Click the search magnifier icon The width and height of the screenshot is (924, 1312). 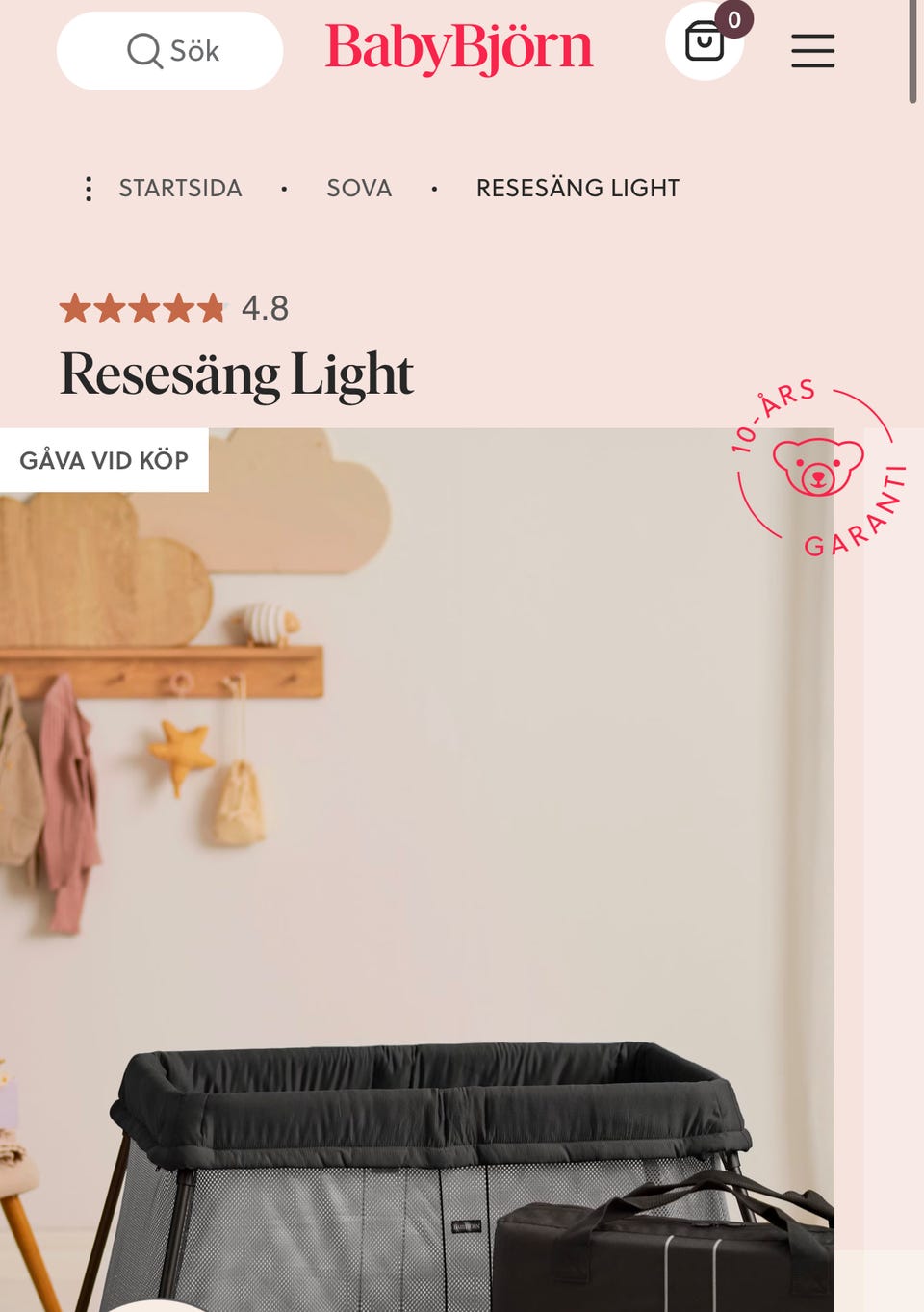[x=144, y=50]
